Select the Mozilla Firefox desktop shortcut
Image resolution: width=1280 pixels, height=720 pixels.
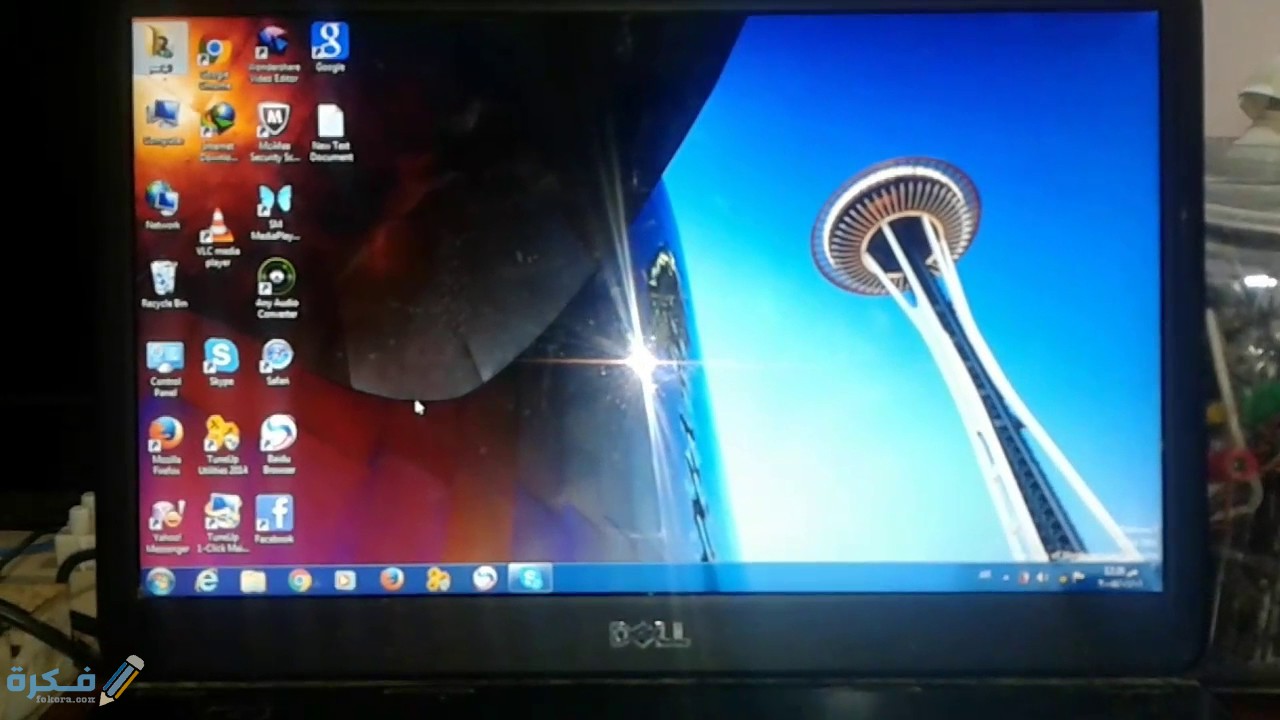pyautogui.click(x=166, y=436)
